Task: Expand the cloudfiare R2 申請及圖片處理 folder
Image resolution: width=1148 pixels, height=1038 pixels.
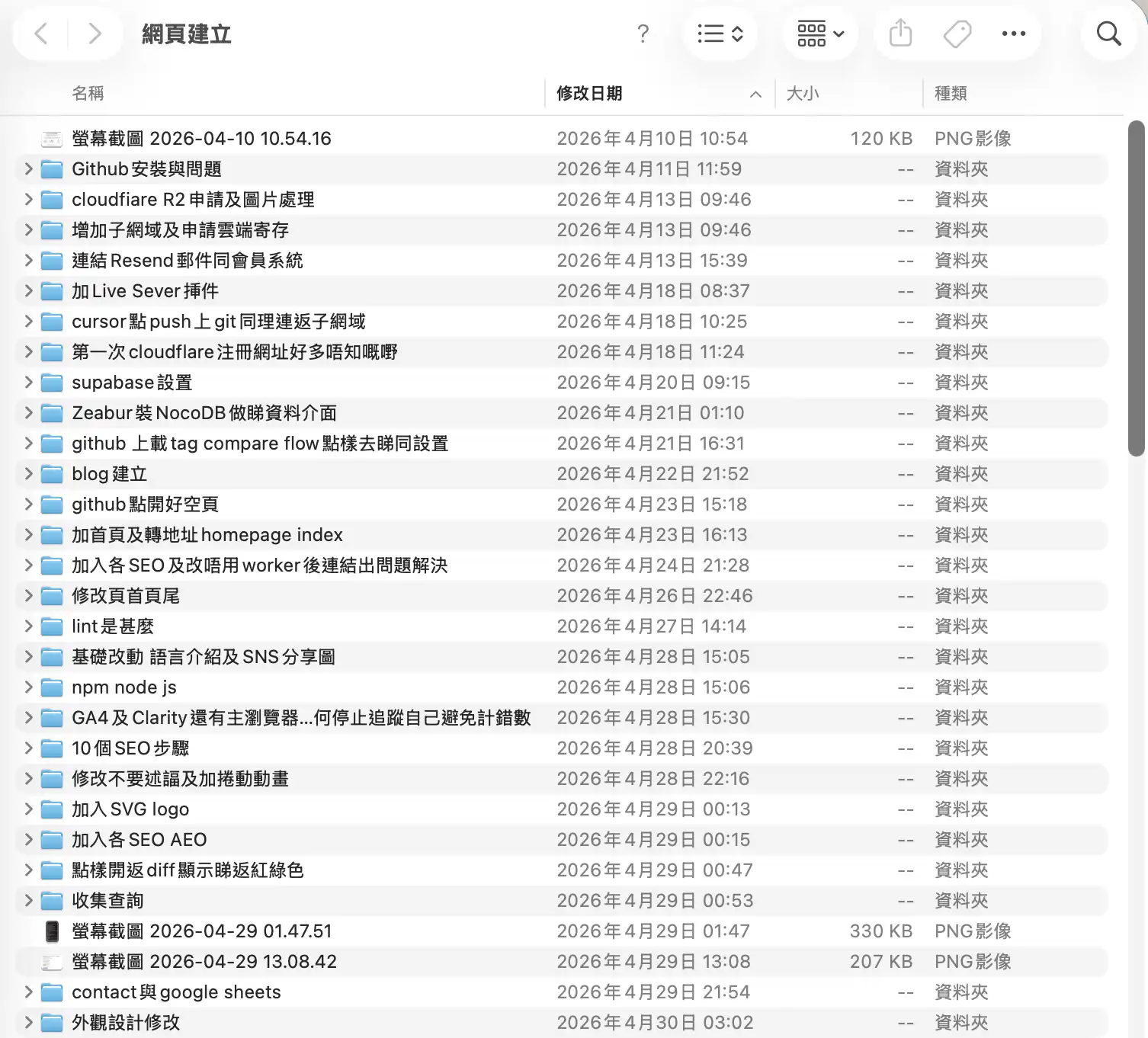Action: tap(28, 199)
